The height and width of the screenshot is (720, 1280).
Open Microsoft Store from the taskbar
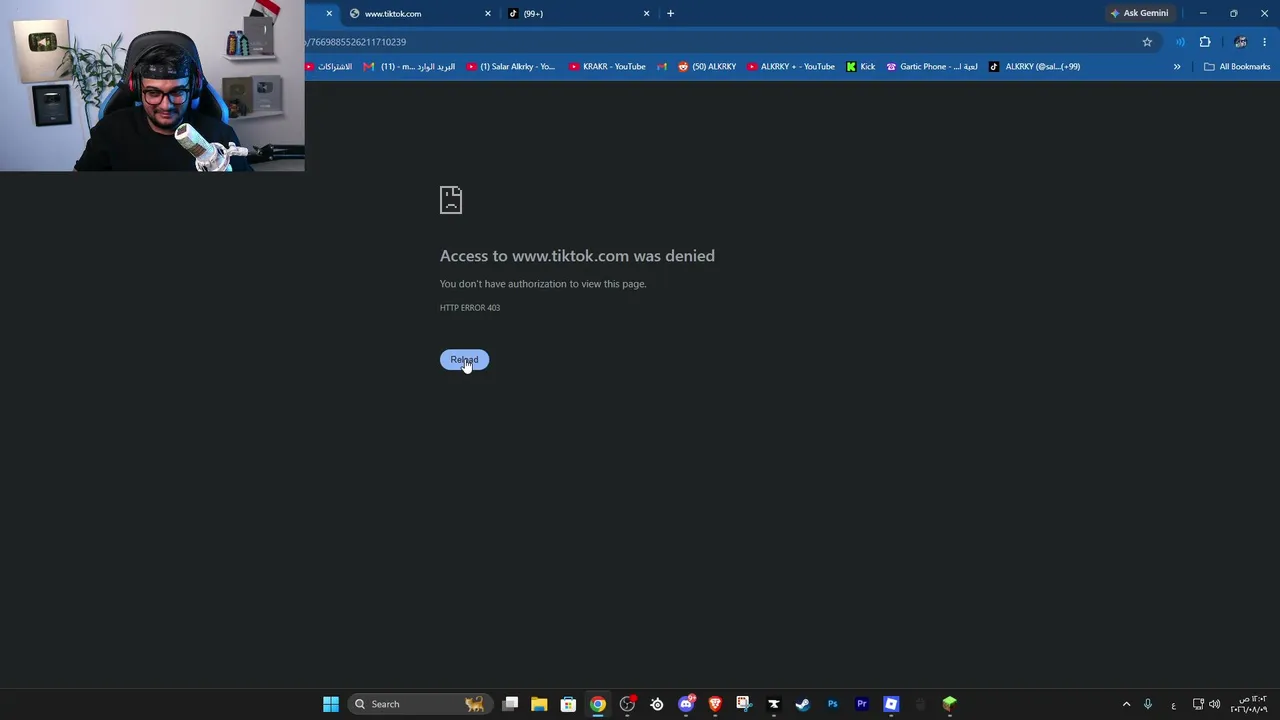pyautogui.click(x=568, y=704)
